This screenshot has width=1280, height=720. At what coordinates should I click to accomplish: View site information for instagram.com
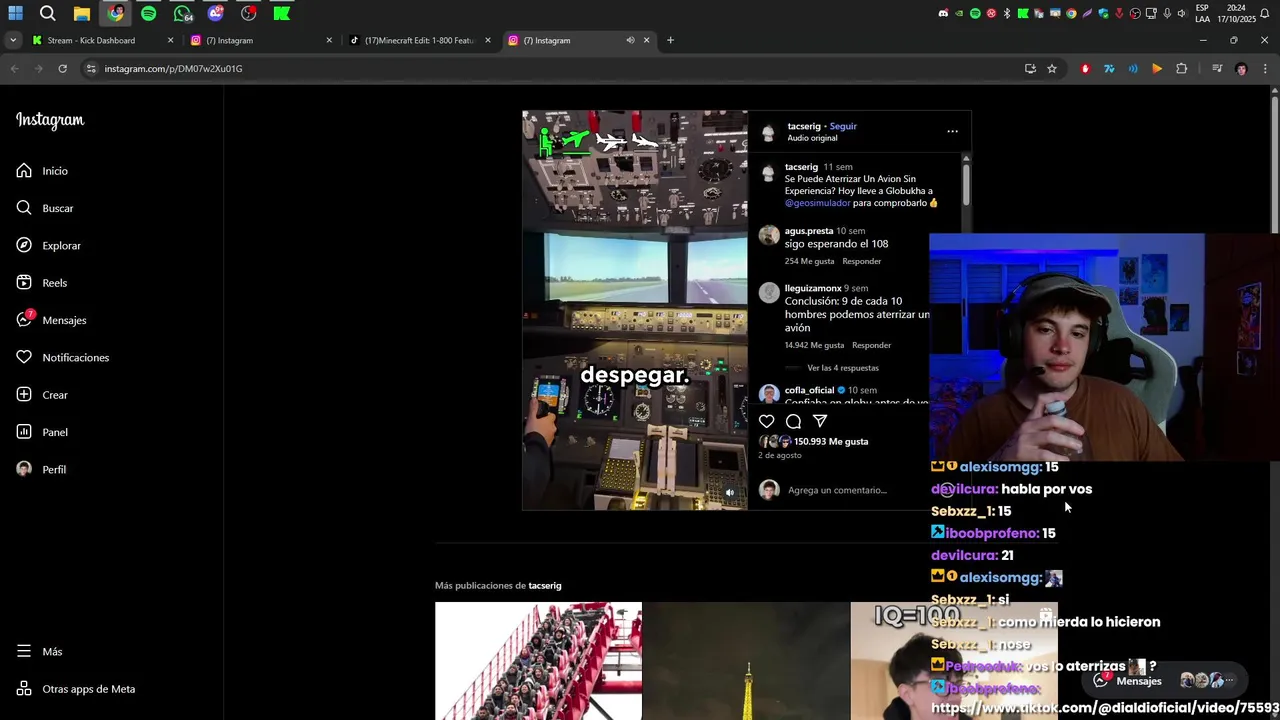pyautogui.click(x=91, y=69)
